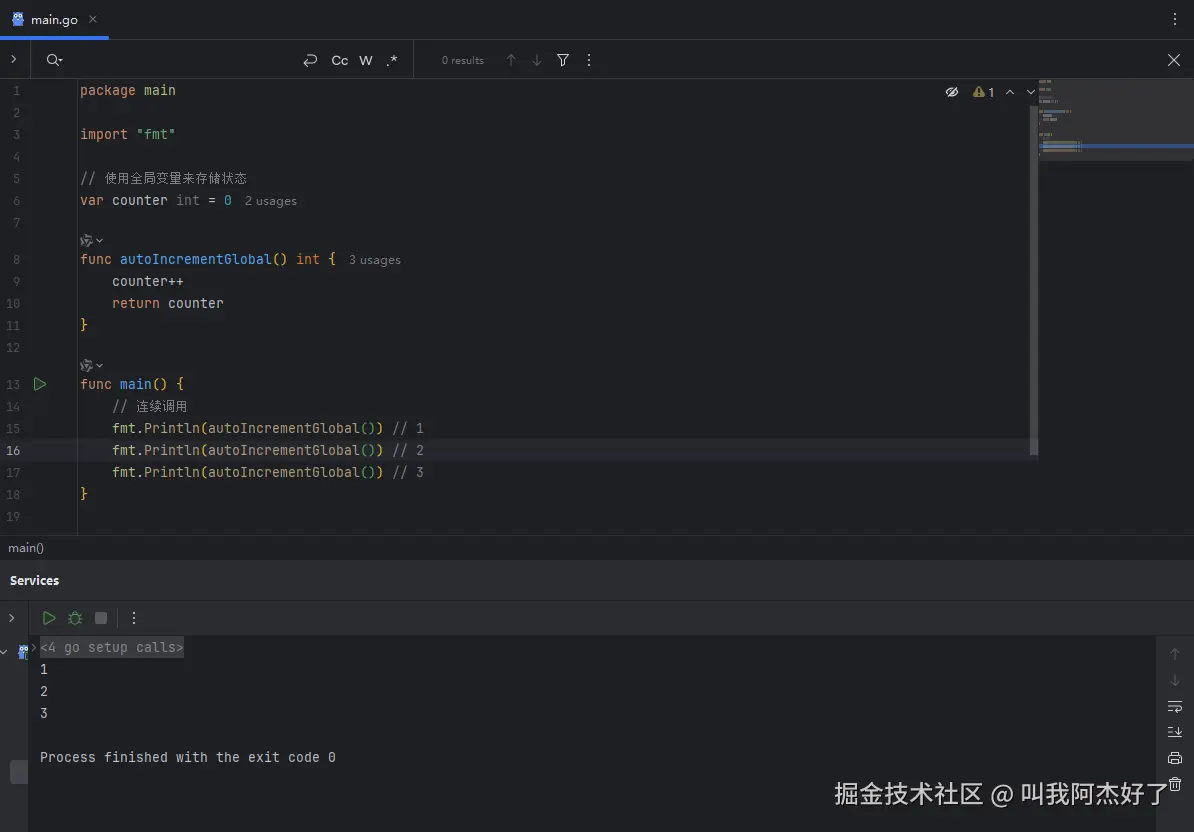This screenshot has height=832, width=1194.
Task: Print console output icon
Action: 1175,758
